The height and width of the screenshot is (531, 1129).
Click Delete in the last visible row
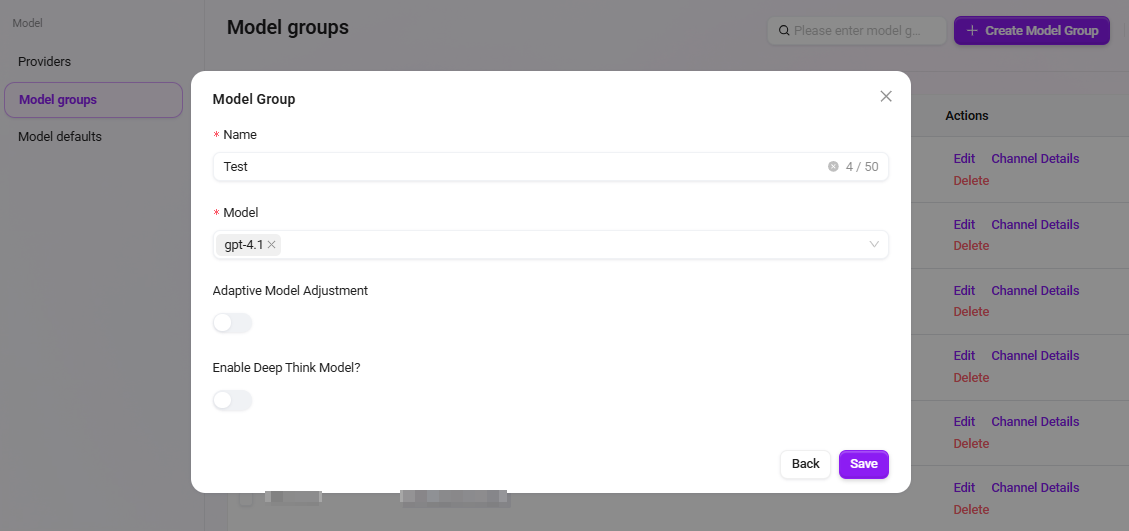(x=971, y=510)
